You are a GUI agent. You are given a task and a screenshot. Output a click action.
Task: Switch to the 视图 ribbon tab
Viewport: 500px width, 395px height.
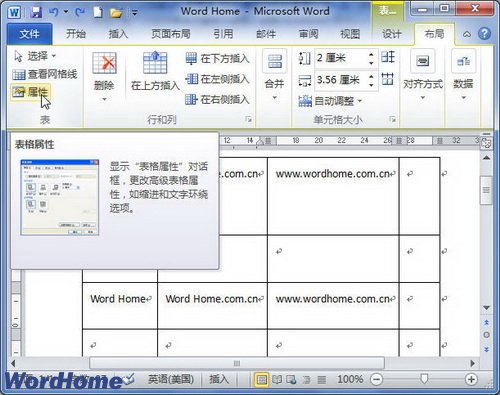(x=350, y=34)
